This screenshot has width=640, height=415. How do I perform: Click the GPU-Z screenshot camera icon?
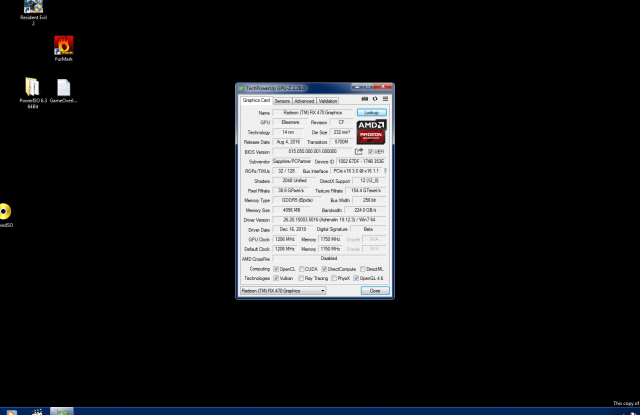pos(364,99)
